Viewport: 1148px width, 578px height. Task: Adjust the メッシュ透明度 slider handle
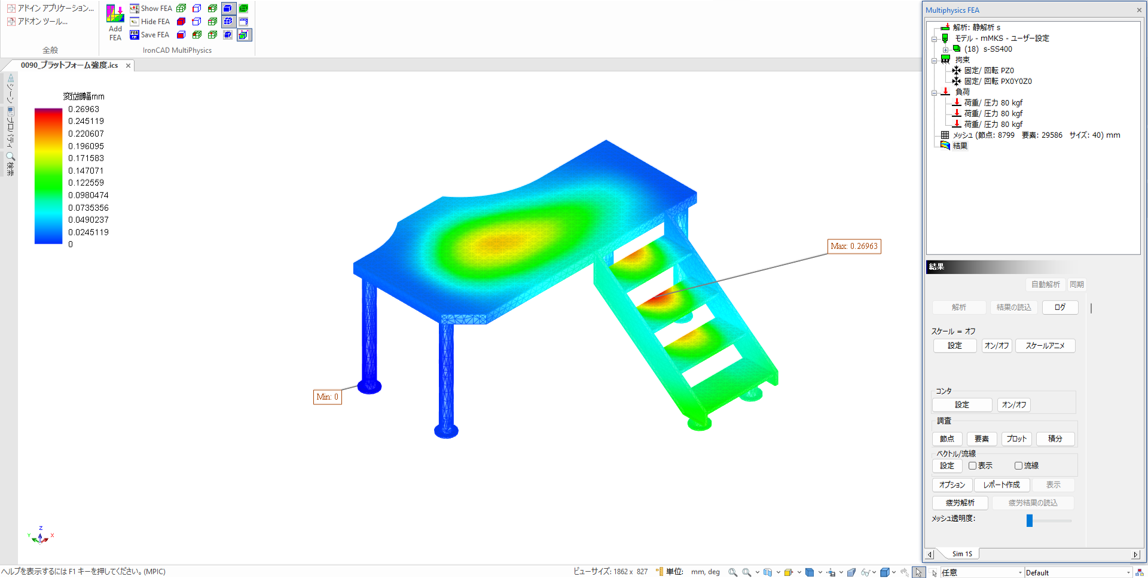1029,520
